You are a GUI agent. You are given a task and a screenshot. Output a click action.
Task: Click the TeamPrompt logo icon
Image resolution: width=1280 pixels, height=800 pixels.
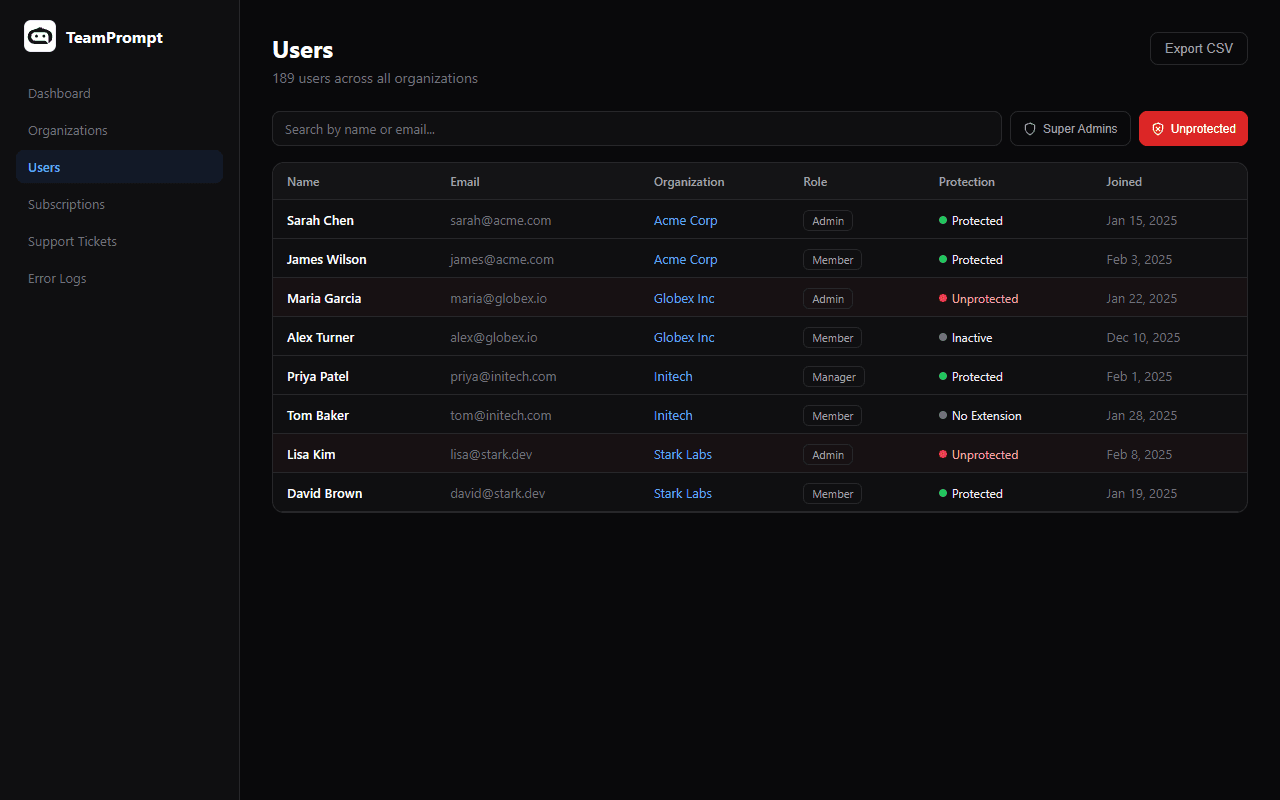40,36
